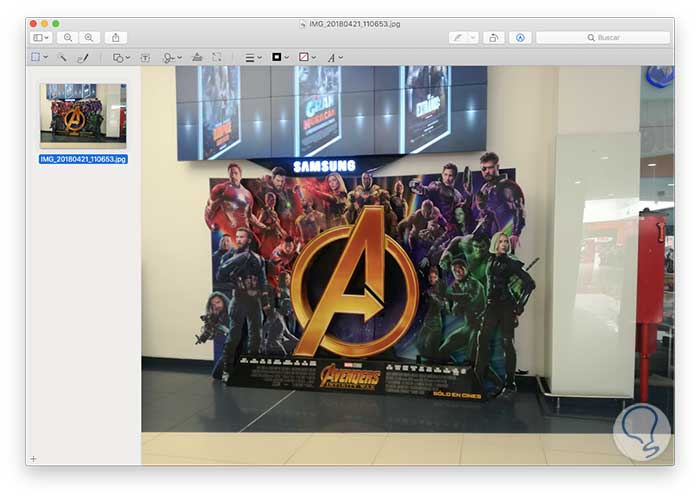700x499 pixels.
Task: Open the border color swatch
Action: point(277,57)
